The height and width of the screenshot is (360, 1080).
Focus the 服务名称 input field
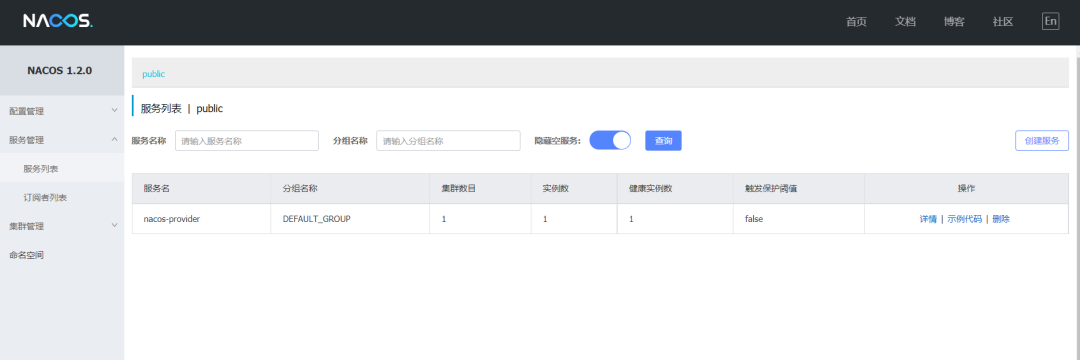[x=247, y=140]
